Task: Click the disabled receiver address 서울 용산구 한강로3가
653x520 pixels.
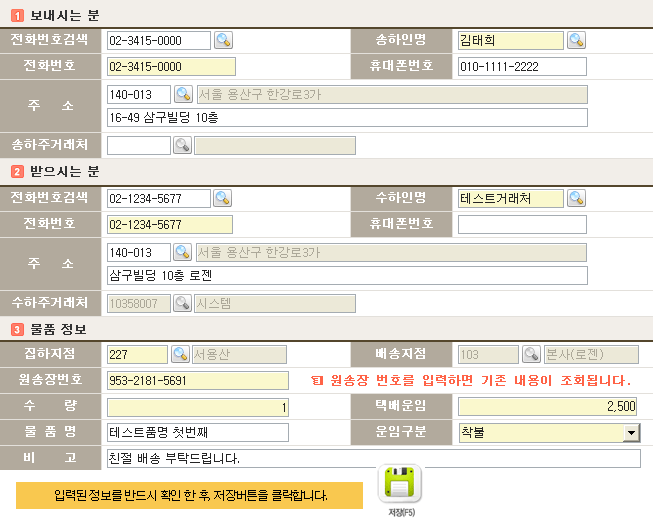Action: (x=391, y=252)
